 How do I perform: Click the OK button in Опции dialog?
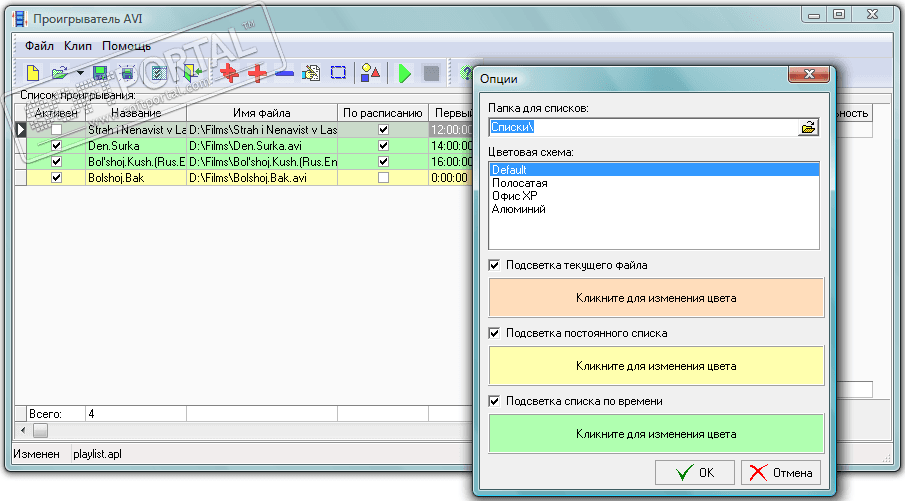(x=695, y=473)
